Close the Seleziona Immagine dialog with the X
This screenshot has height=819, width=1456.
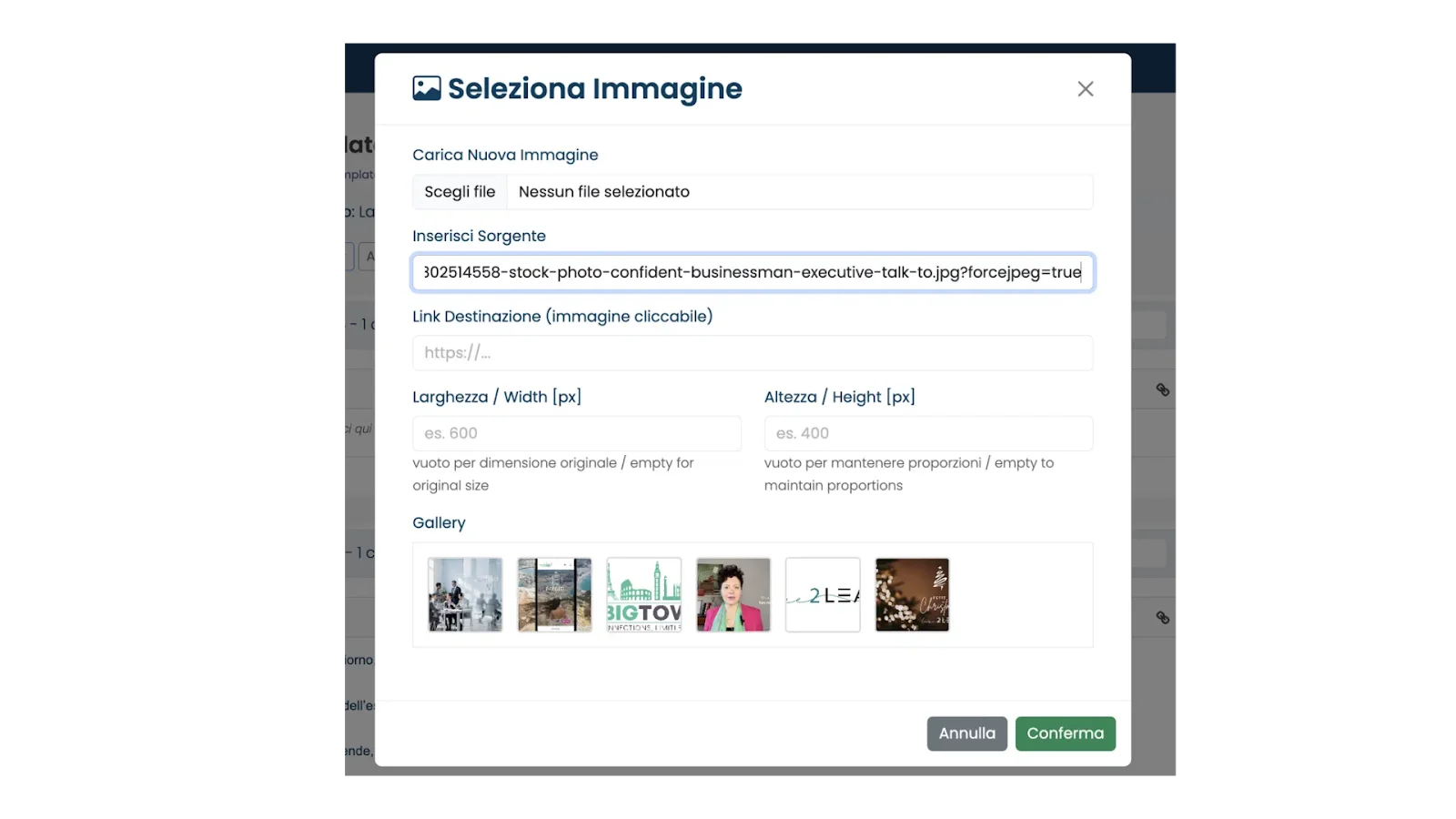point(1085,89)
